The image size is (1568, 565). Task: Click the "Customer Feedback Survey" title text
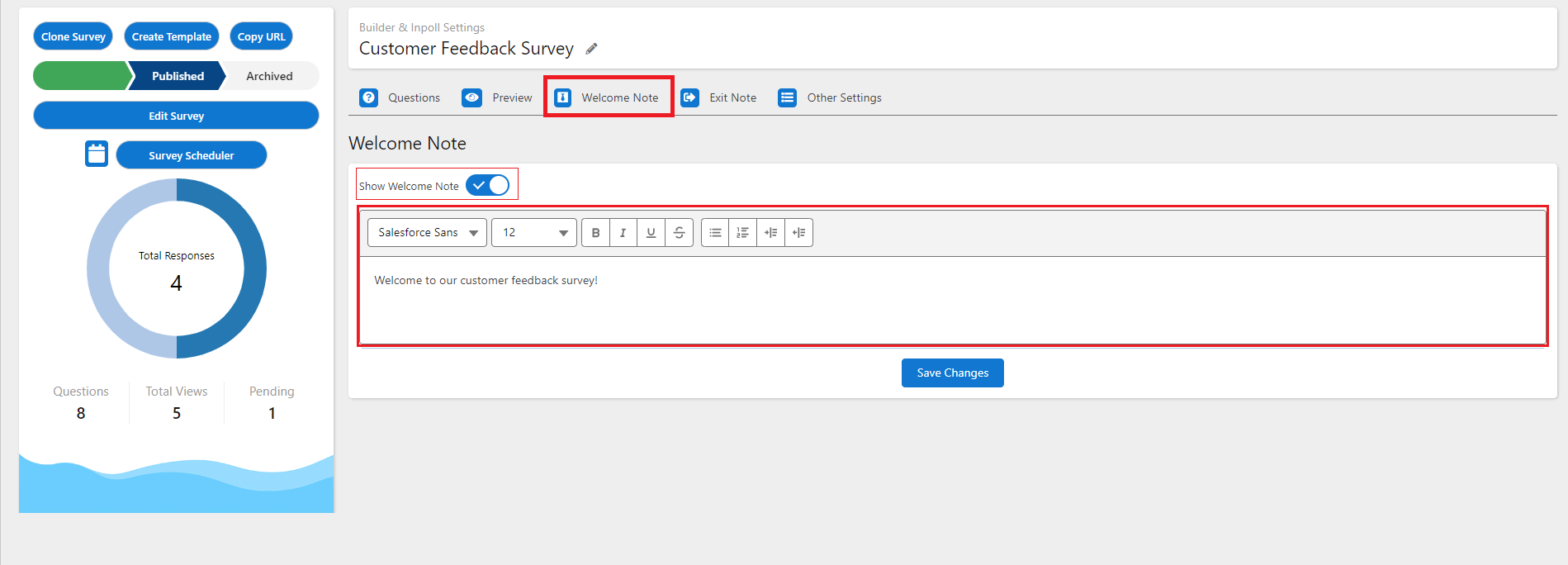(x=467, y=49)
